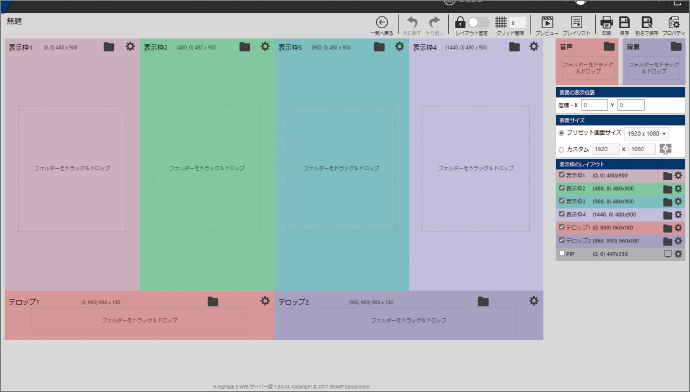
Task: Click the 背景 drag-and-drop folder area
Action: click(654, 68)
